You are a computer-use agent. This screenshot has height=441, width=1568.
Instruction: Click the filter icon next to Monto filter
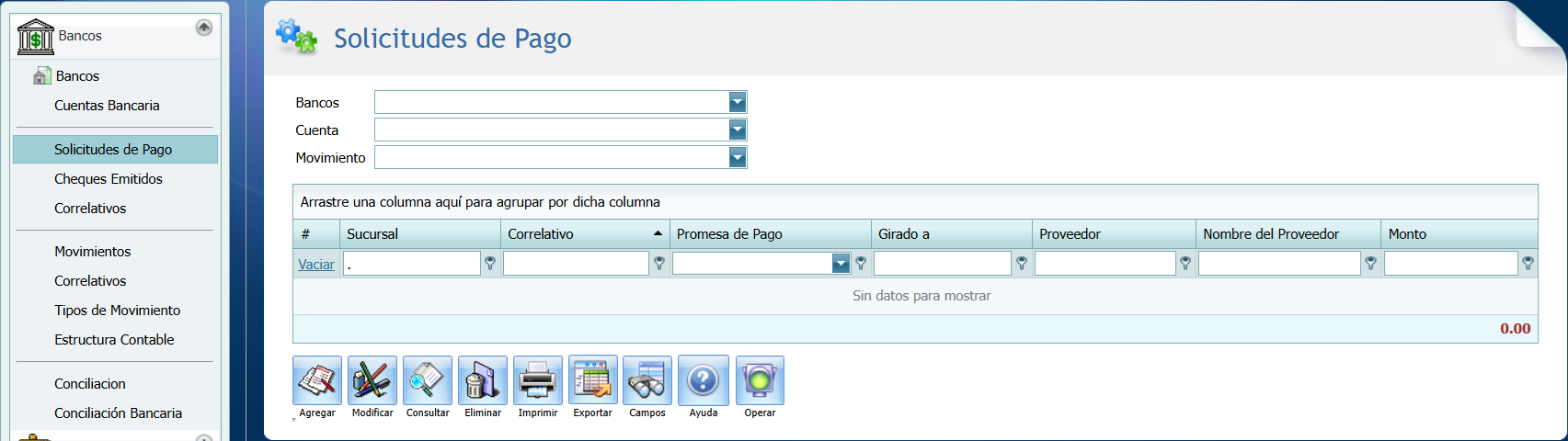click(x=1528, y=264)
